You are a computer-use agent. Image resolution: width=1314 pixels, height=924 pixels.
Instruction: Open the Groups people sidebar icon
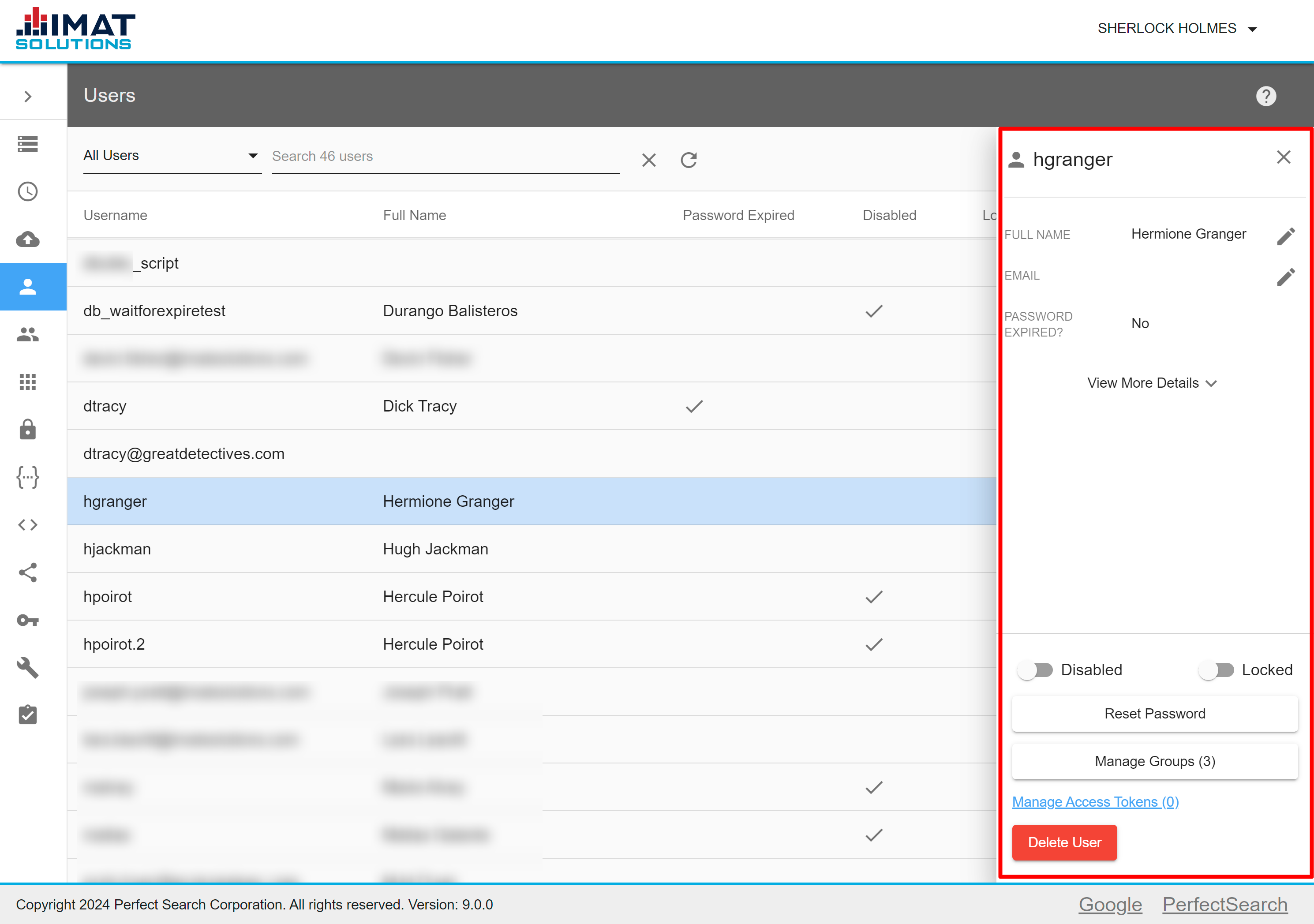tap(27, 334)
